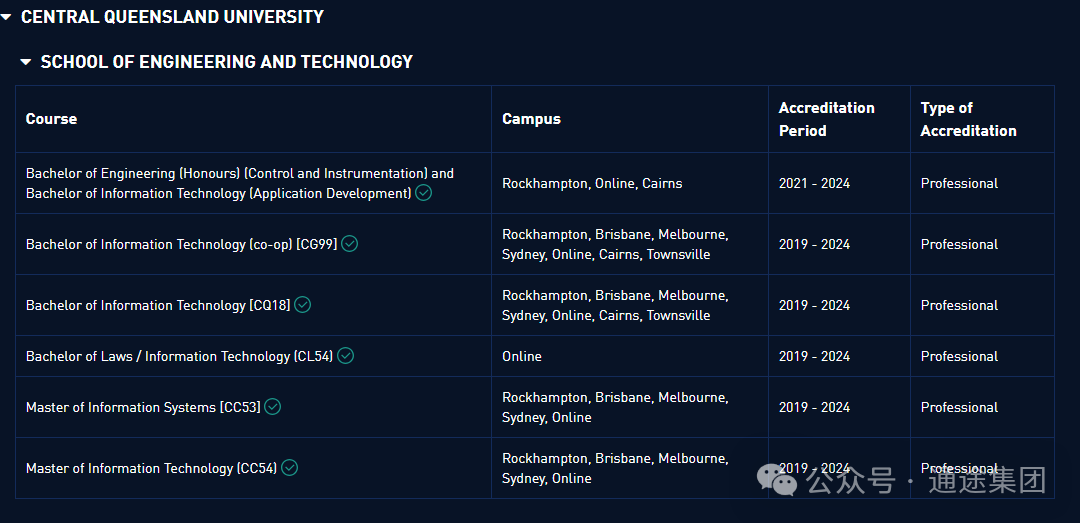Click the checkmark icon after Laws / Information Technology (CL54)
Viewport: 1080px width, 523px height.
point(345,356)
